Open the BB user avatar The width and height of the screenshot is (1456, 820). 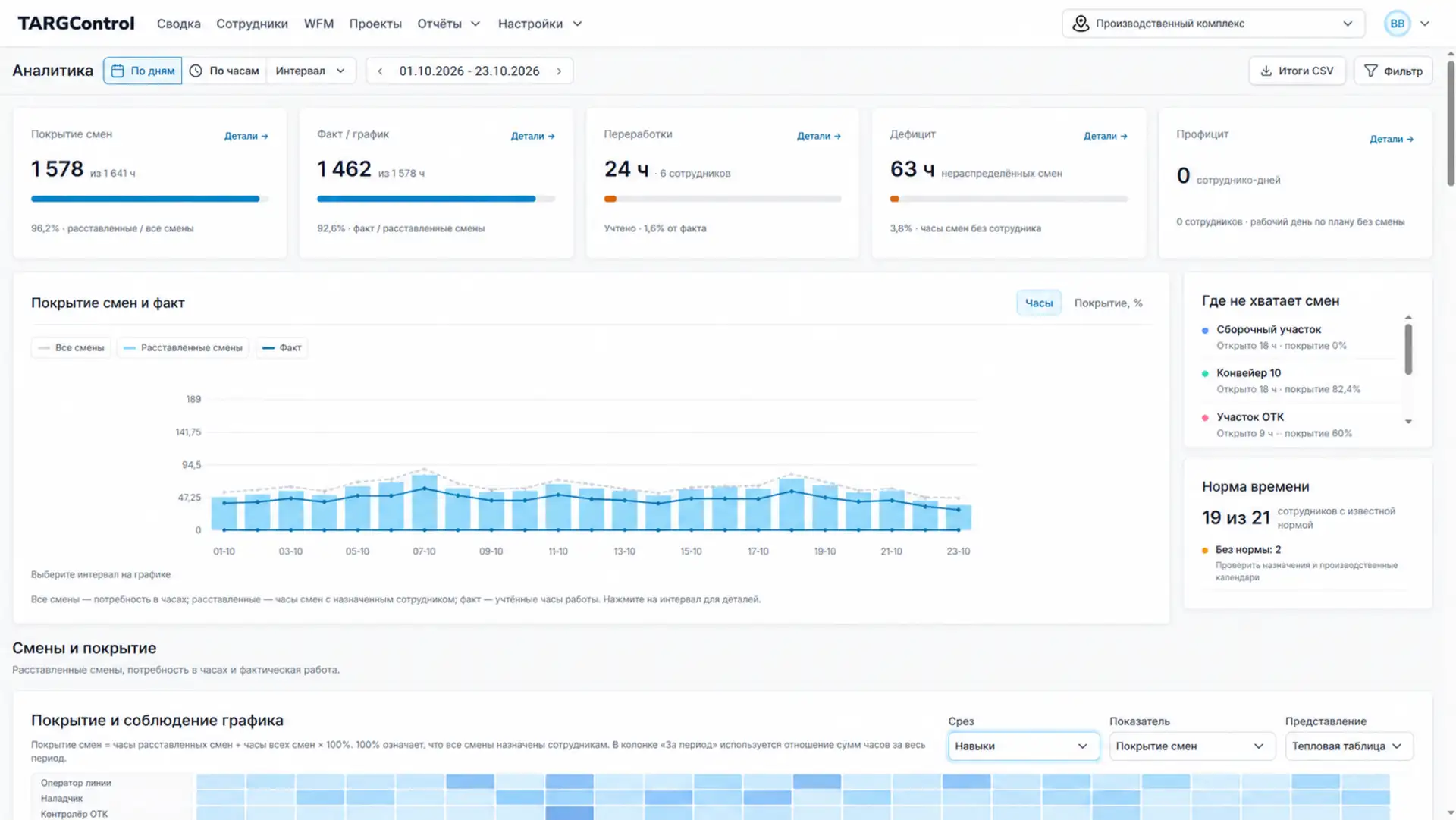[1397, 24]
